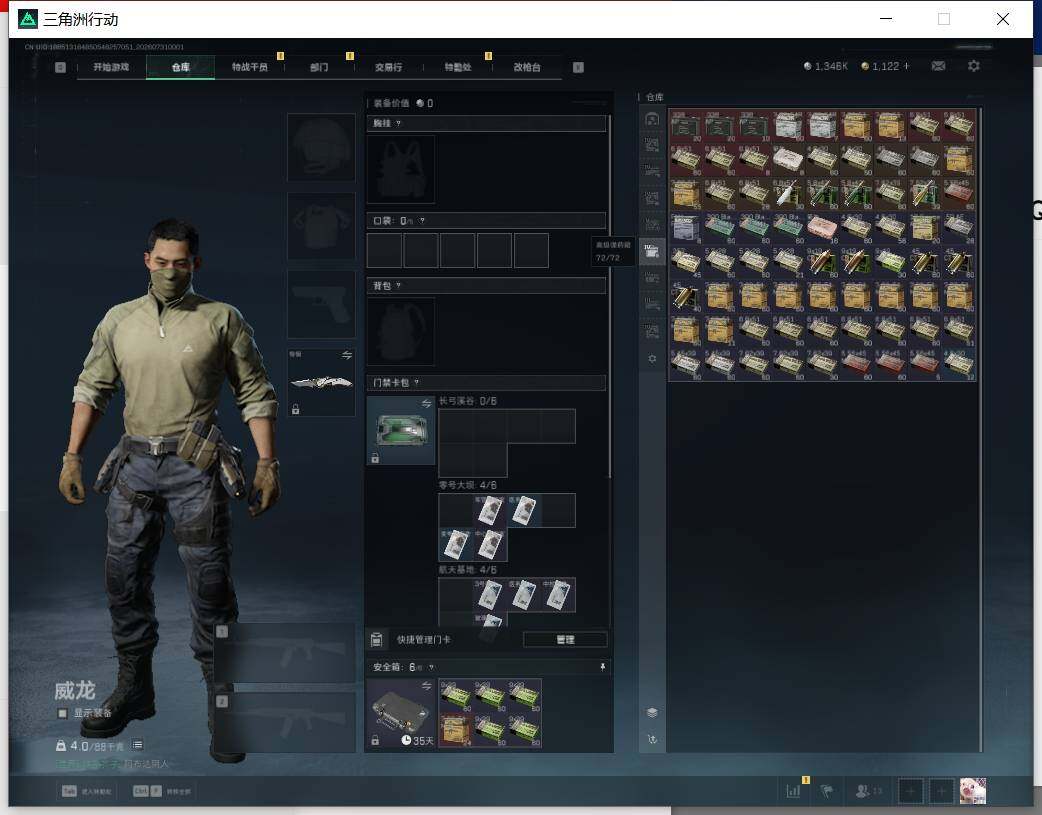Viewport: 1042px width, 815px height.
Task: Switch to the 特战干员 tab
Action: (249, 67)
